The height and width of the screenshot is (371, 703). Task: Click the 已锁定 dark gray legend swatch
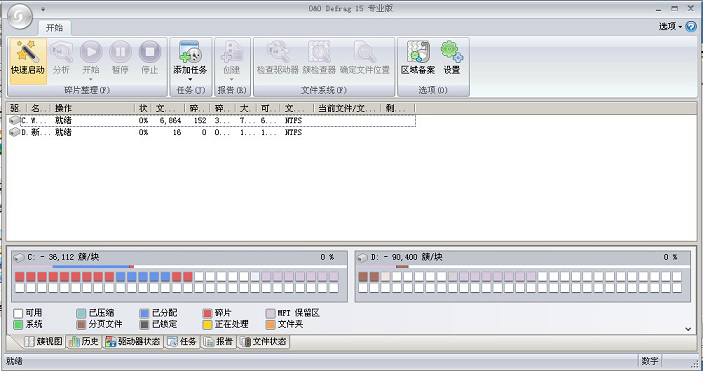144,324
